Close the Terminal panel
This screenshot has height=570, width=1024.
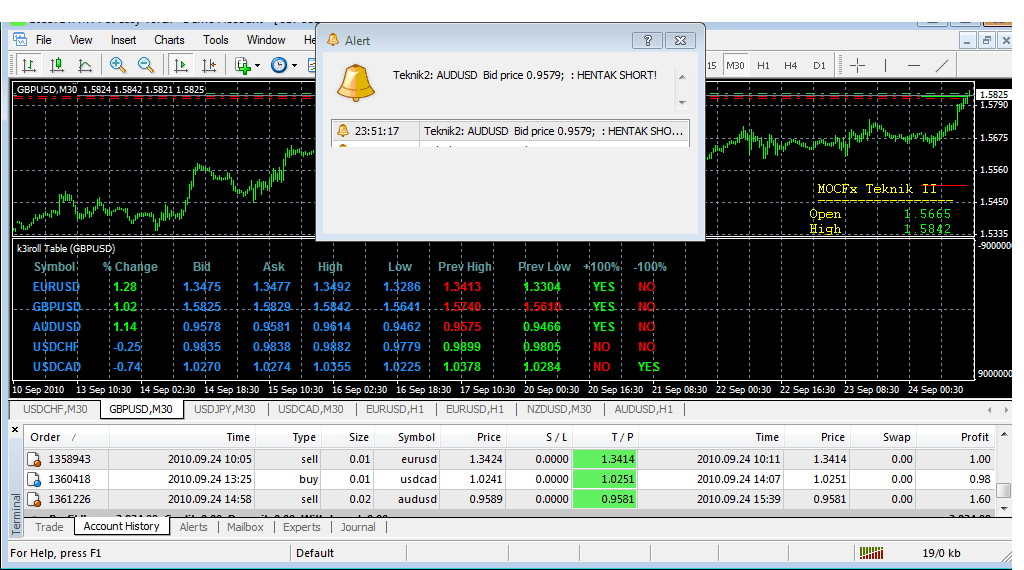15,430
